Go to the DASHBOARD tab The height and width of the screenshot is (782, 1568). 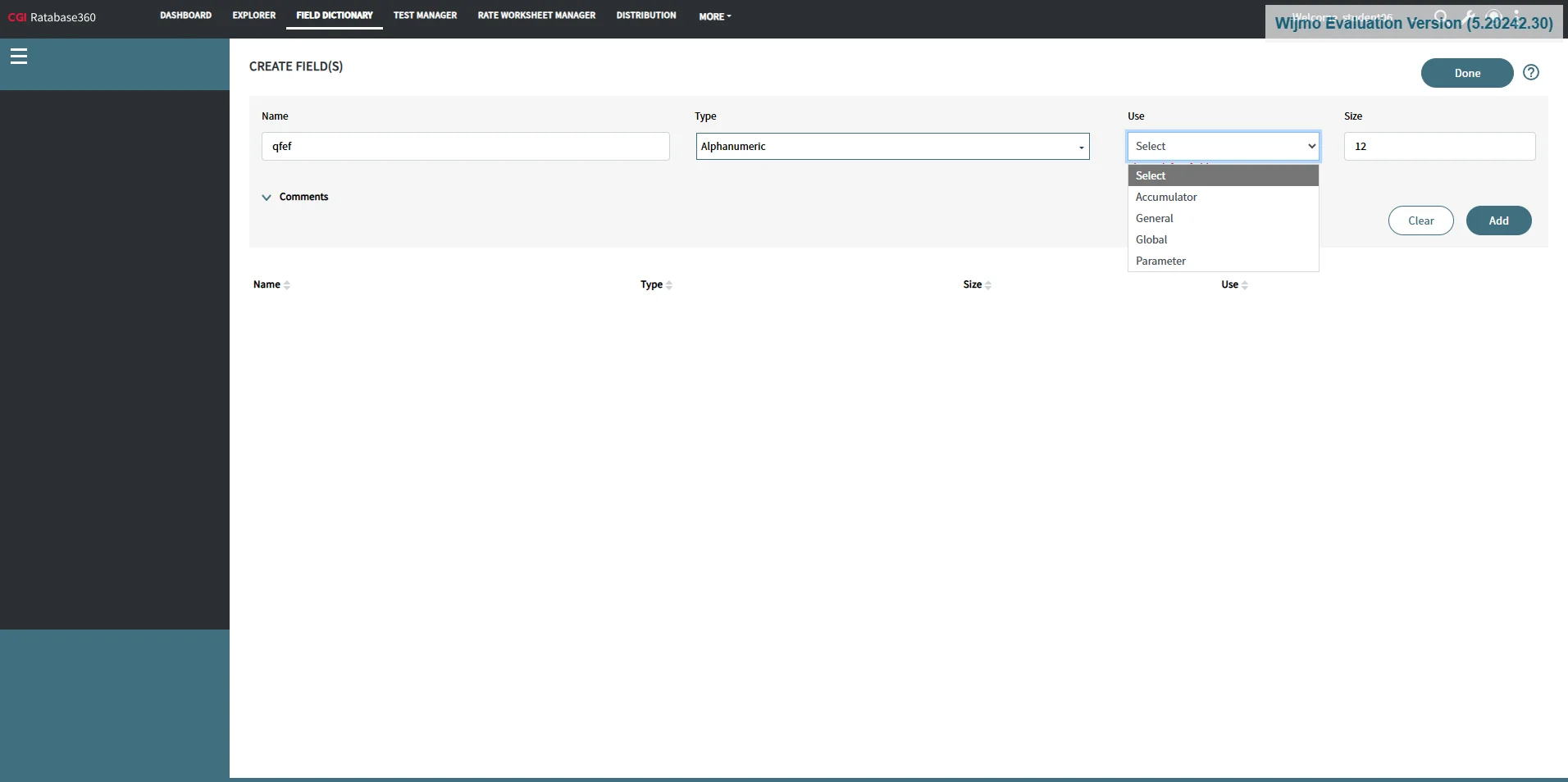[185, 15]
